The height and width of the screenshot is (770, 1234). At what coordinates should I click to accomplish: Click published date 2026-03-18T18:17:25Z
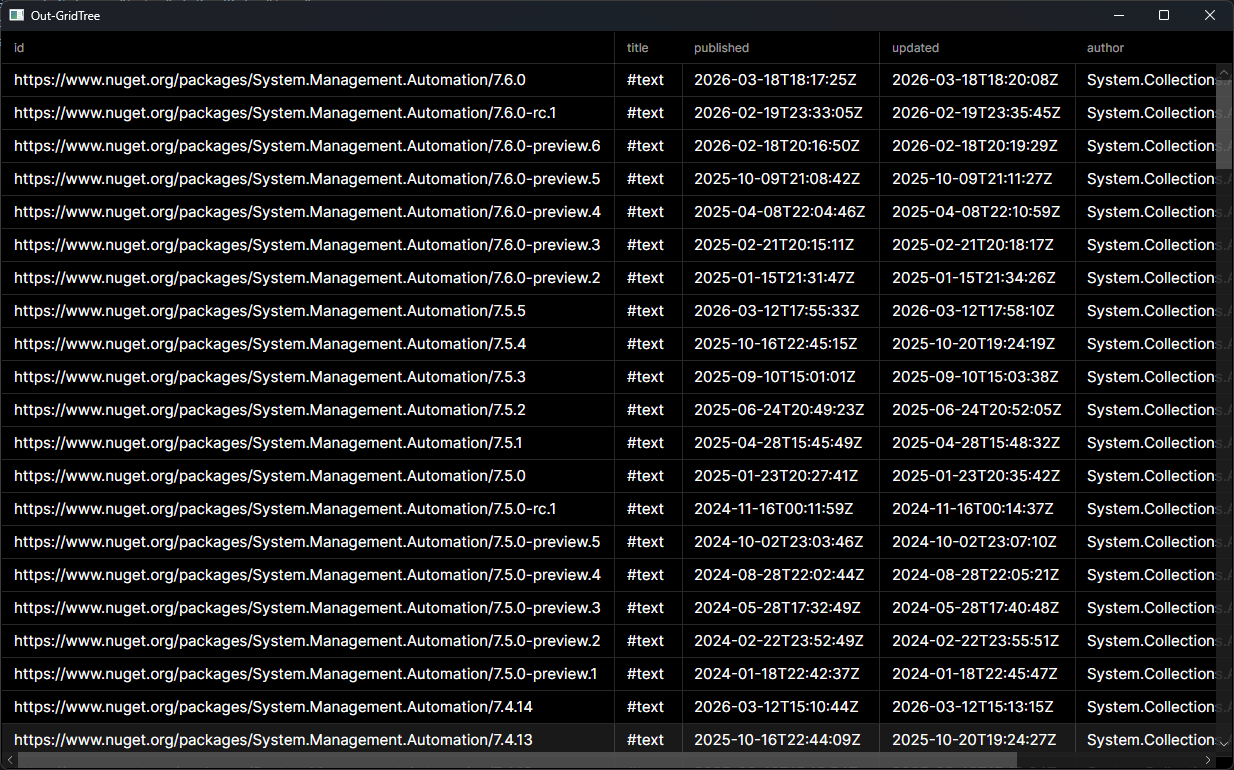click(x=776, y=80)
